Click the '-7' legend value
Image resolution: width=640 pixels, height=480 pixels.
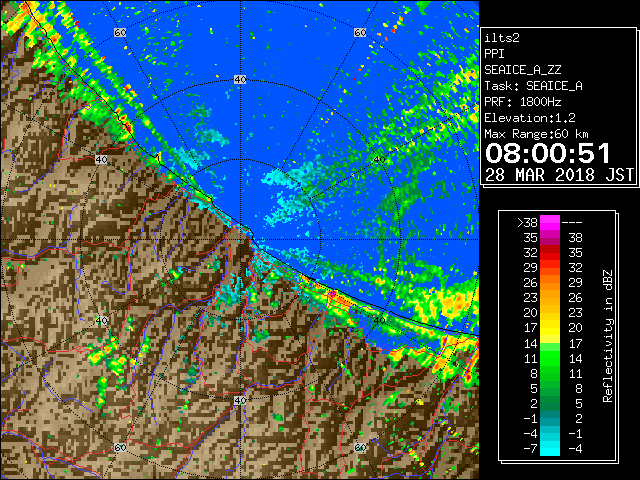(x=530, y=449)
